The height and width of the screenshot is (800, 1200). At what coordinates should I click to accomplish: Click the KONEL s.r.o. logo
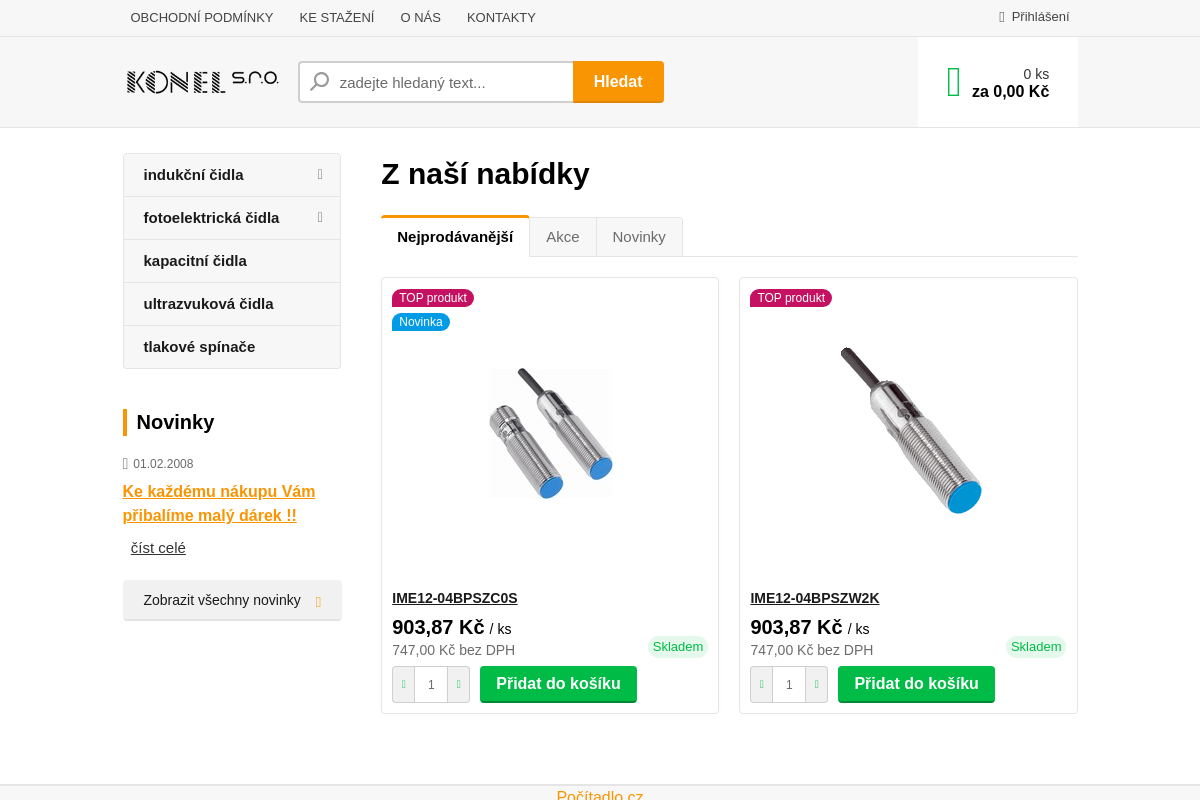(x=202, y=81)
